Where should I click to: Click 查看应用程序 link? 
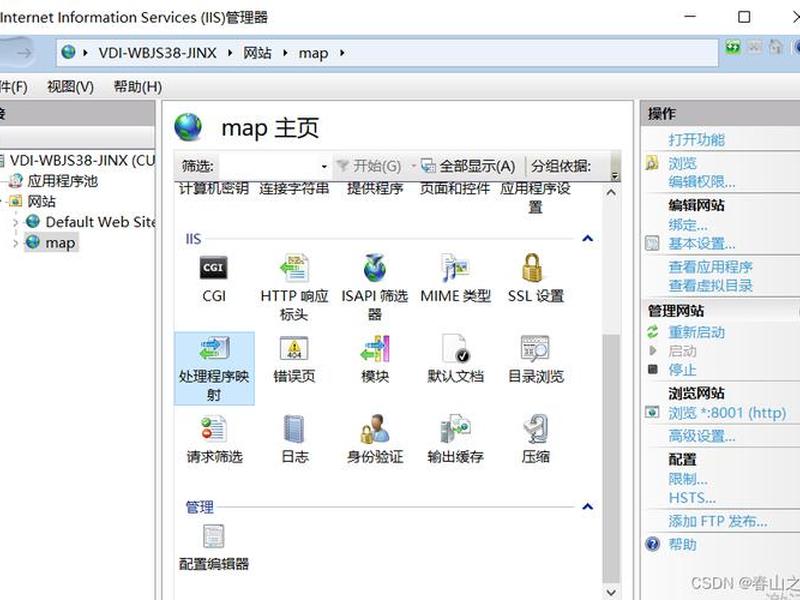pos(711,266)
